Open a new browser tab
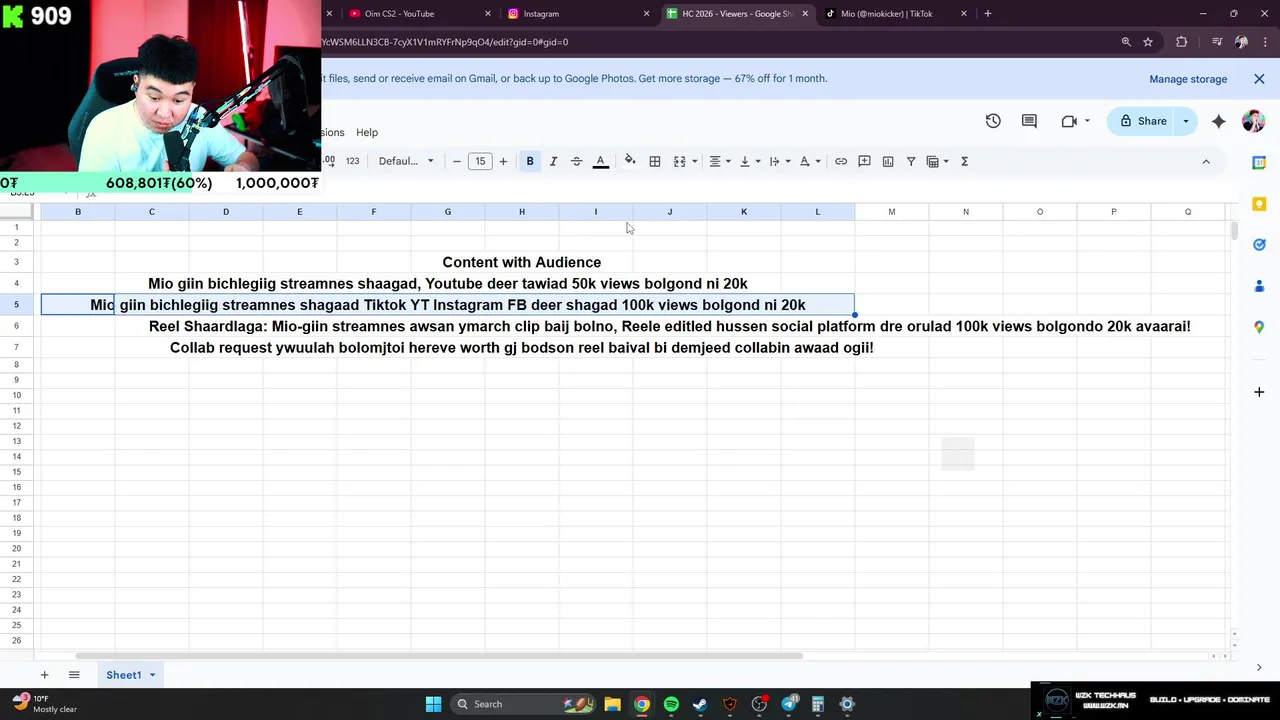The image size is (1280, 720). pos(988,14)
